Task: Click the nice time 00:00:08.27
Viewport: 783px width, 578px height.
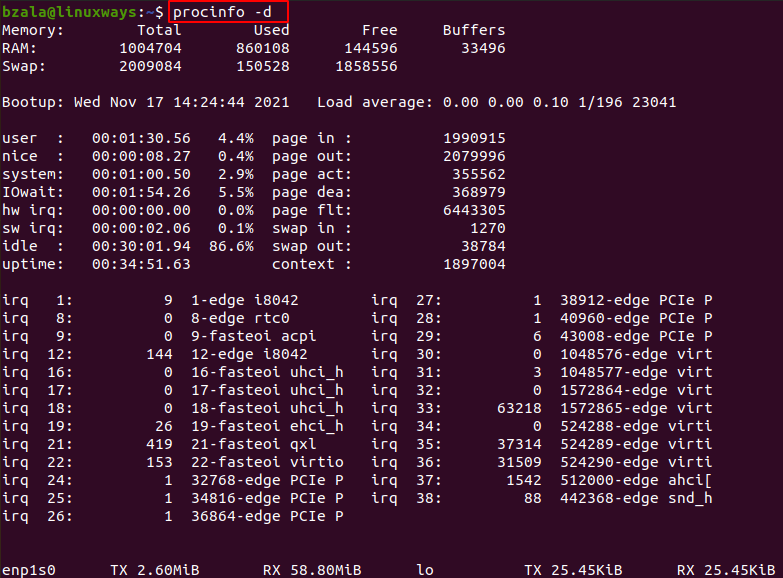Action: pos(141,156)
